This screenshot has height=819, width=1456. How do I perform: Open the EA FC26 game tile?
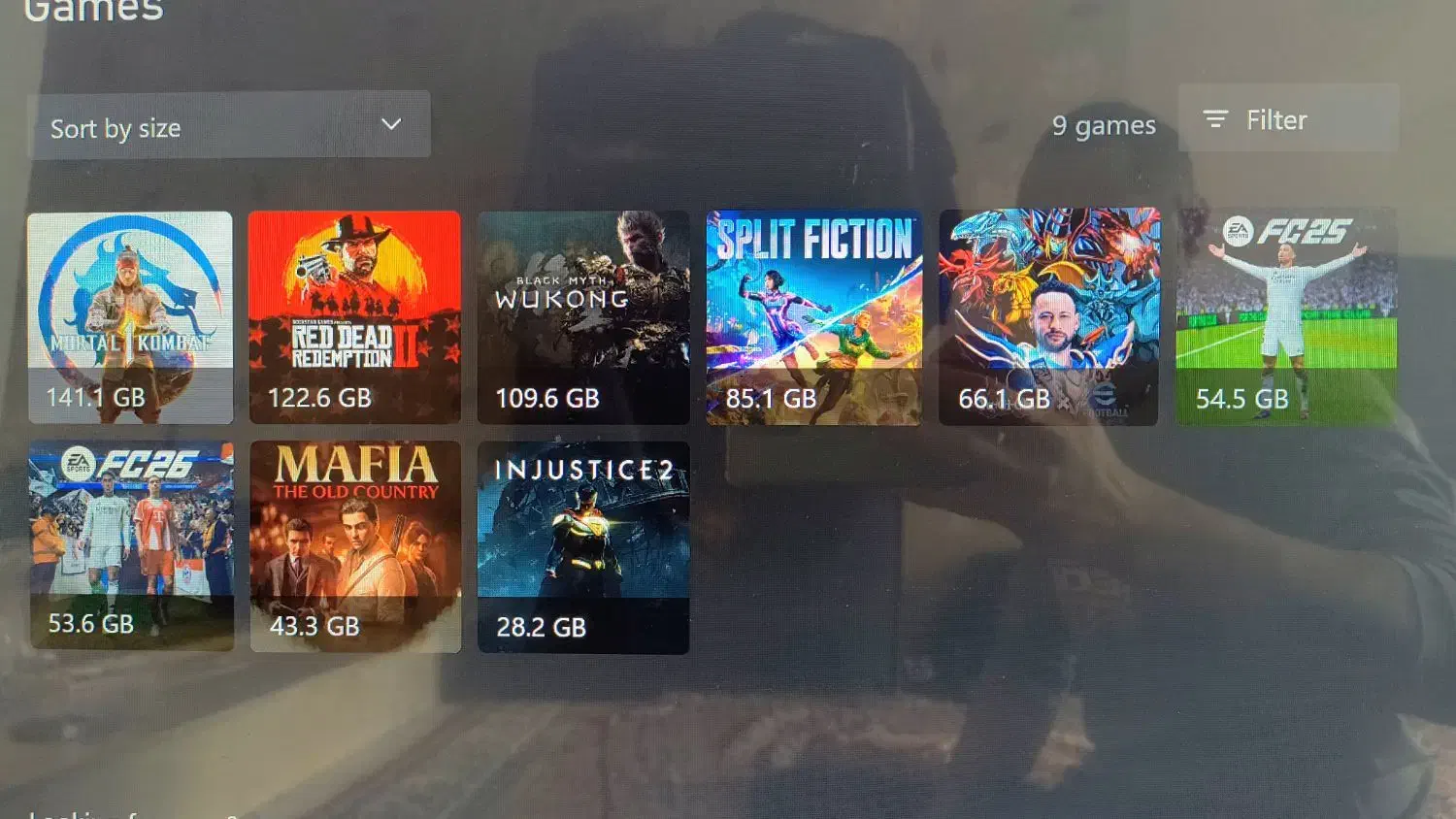pyautogui.click(x=131, y=545)
